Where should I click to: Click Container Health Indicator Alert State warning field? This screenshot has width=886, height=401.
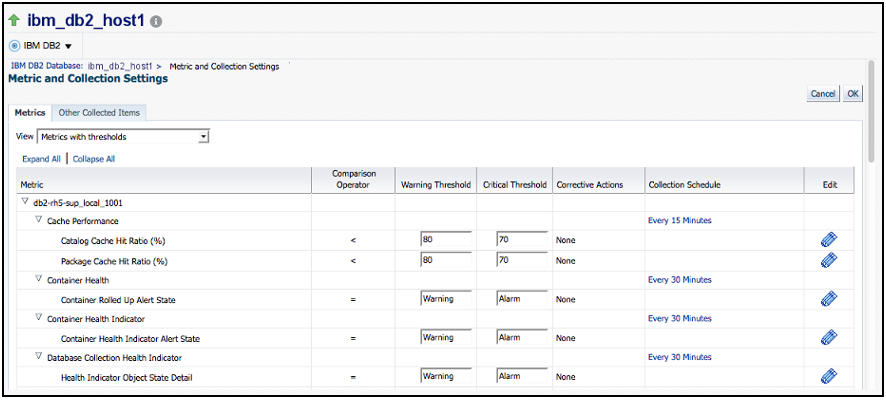(446, 337)
